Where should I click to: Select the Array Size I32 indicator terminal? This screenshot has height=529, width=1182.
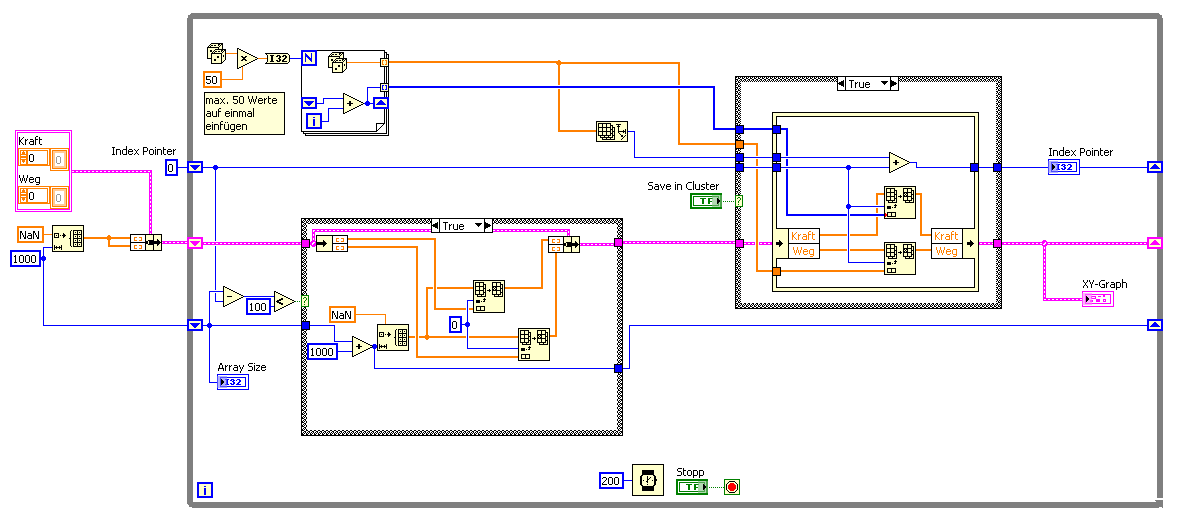click(x=233, y=382)
